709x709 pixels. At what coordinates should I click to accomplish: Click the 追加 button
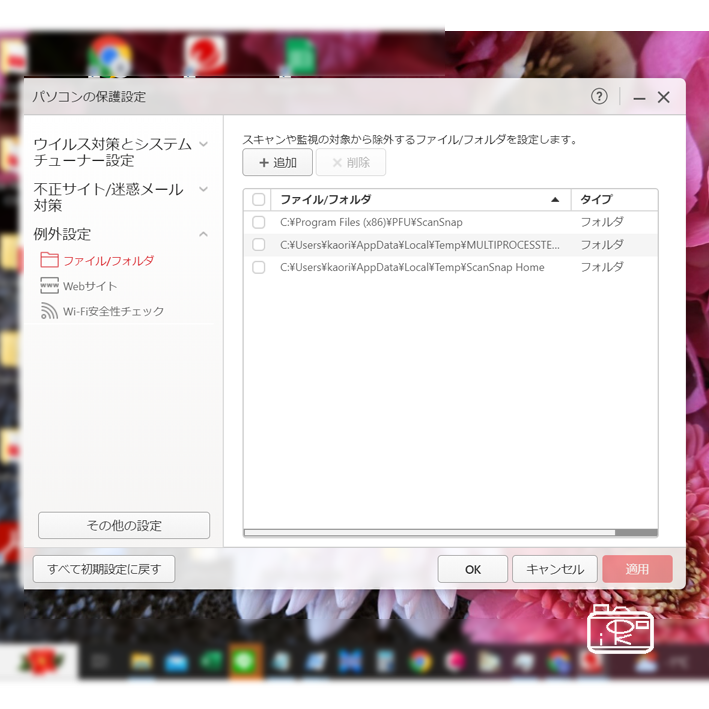(277, 163)
